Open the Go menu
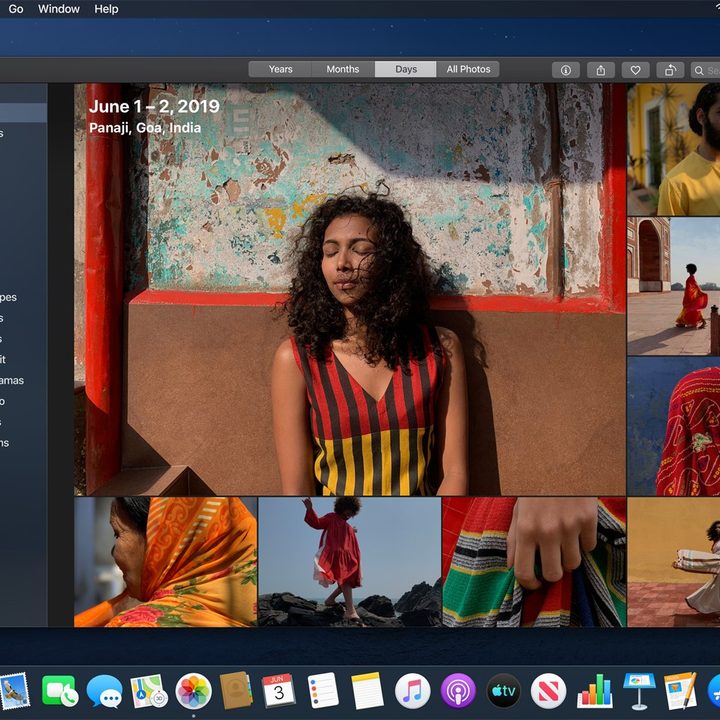This screenshot has height=720, width=720. click(16, 9)
